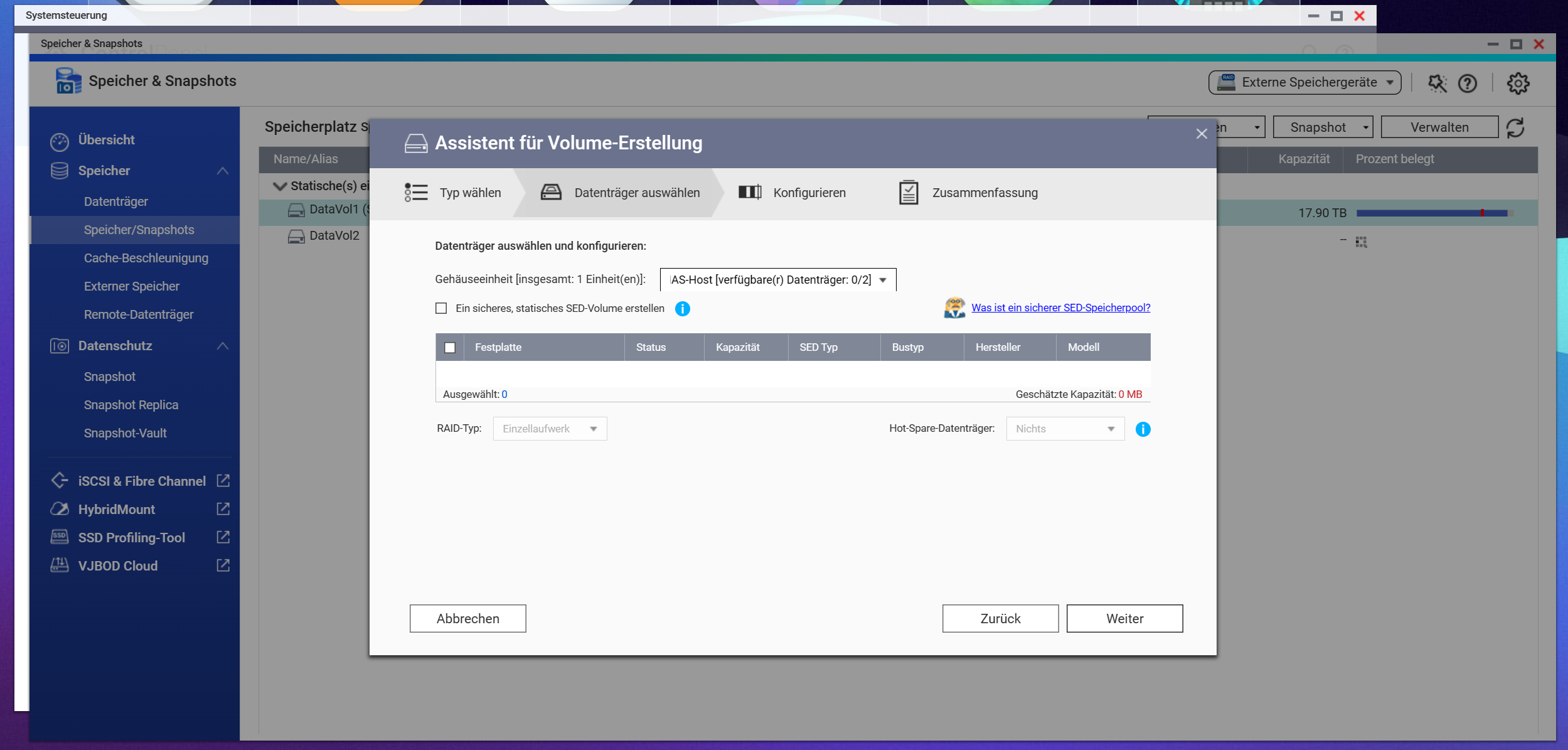
Task: Tick the select-all Festplatte header checkbox
Action: [x=450, y=348]
